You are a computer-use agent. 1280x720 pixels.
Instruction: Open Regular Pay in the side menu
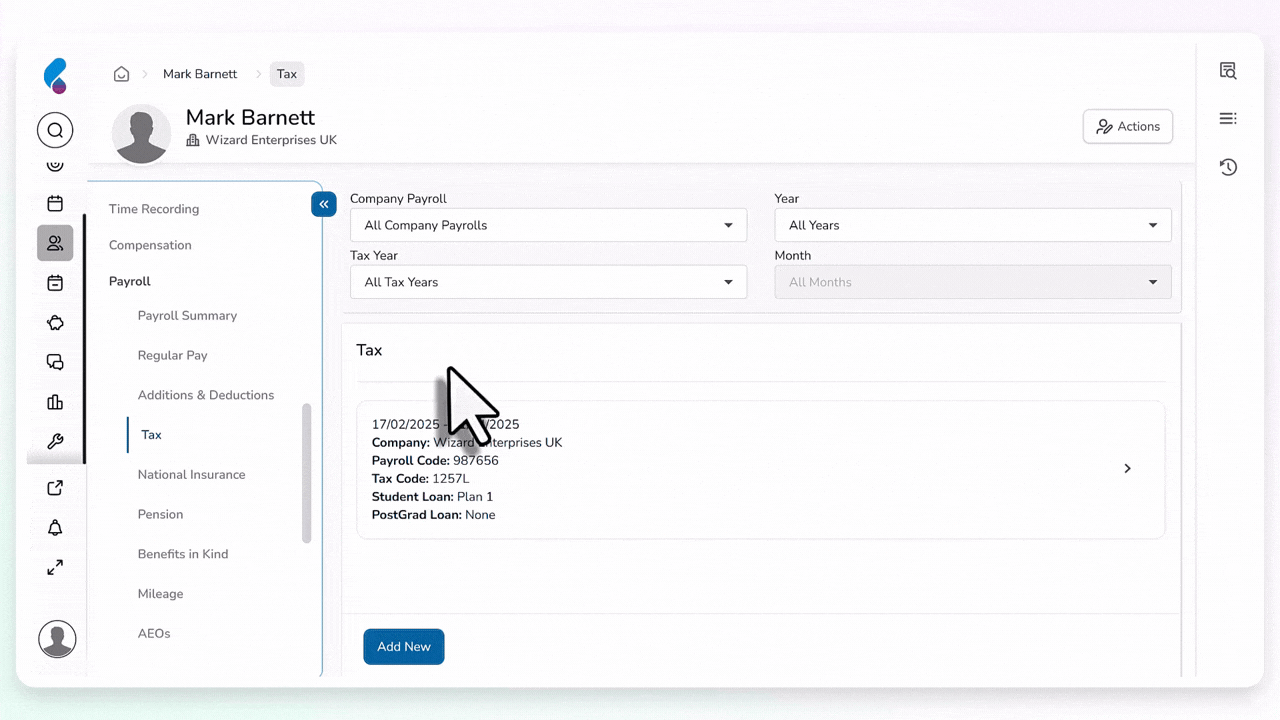pyautogui.click(x=173, y=355)
